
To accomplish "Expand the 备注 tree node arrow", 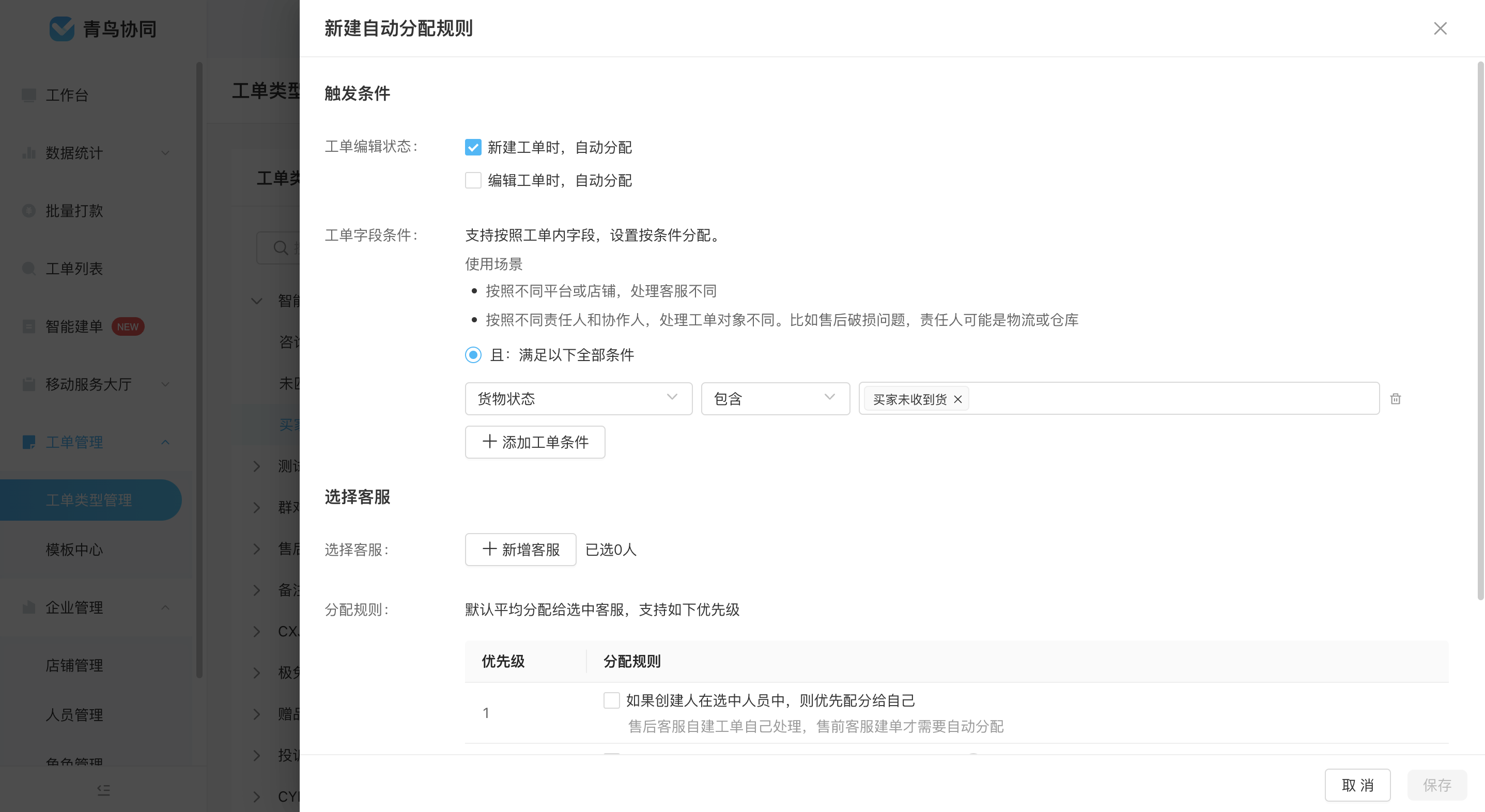I will [256, 589].
